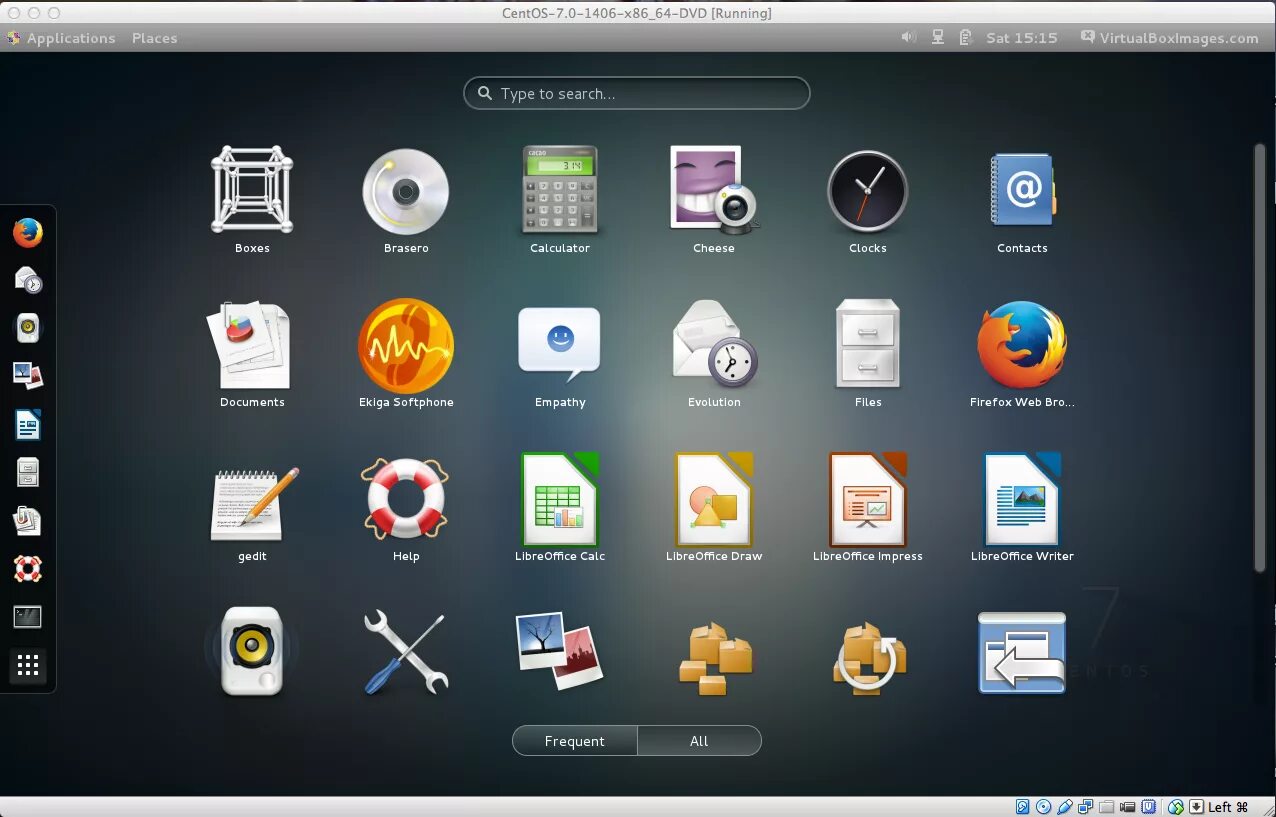Open the Calculator app
This screenshot has width=1276, height=817.
tap(560, 200)
